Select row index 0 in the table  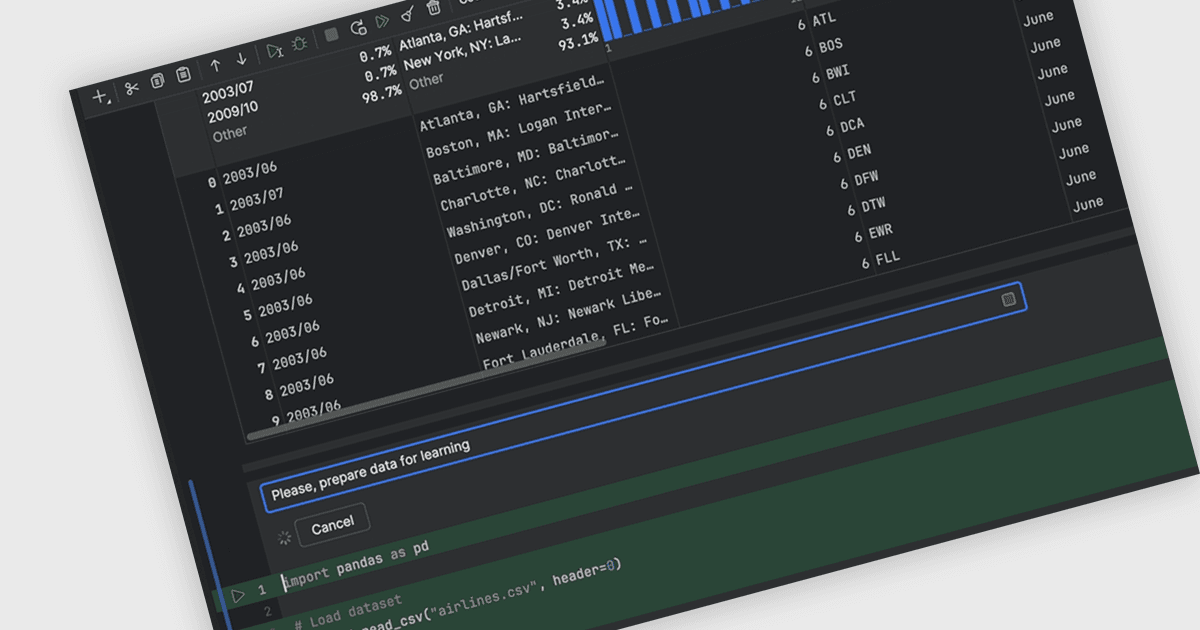point(211,182)
